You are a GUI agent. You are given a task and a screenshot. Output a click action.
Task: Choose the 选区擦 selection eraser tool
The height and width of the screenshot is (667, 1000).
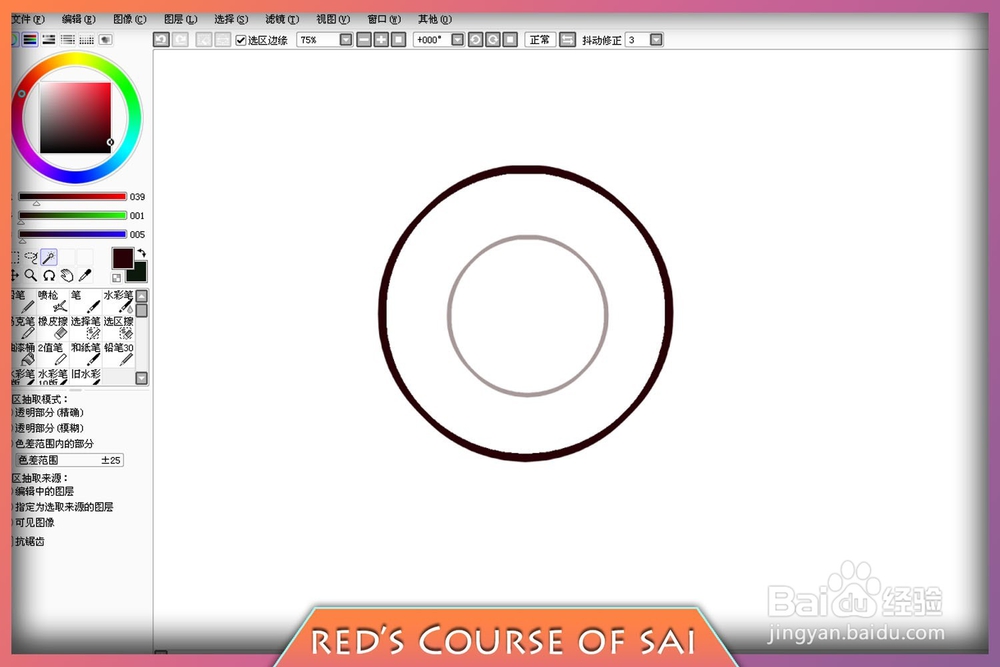118,328
